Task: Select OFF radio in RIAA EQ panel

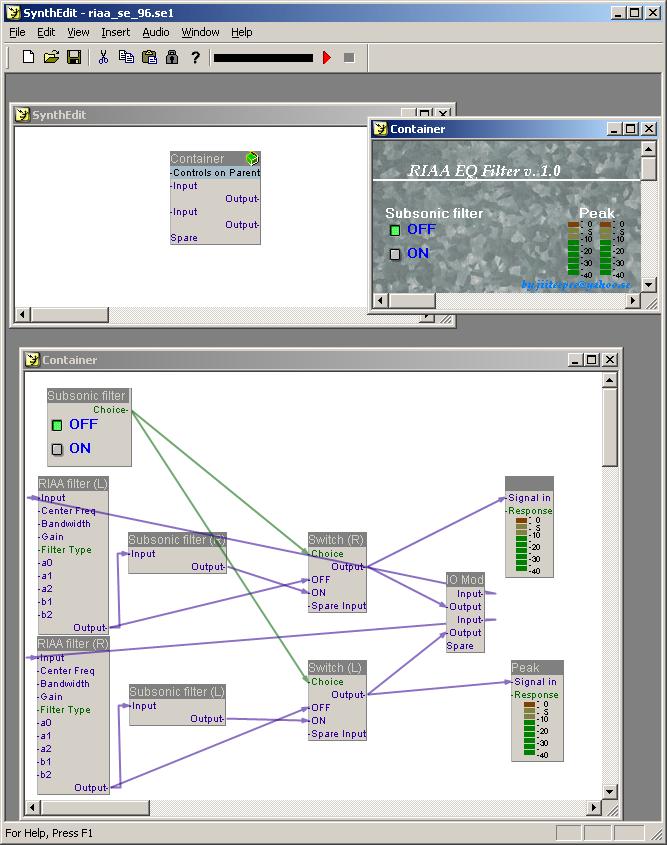Action: 395,230
